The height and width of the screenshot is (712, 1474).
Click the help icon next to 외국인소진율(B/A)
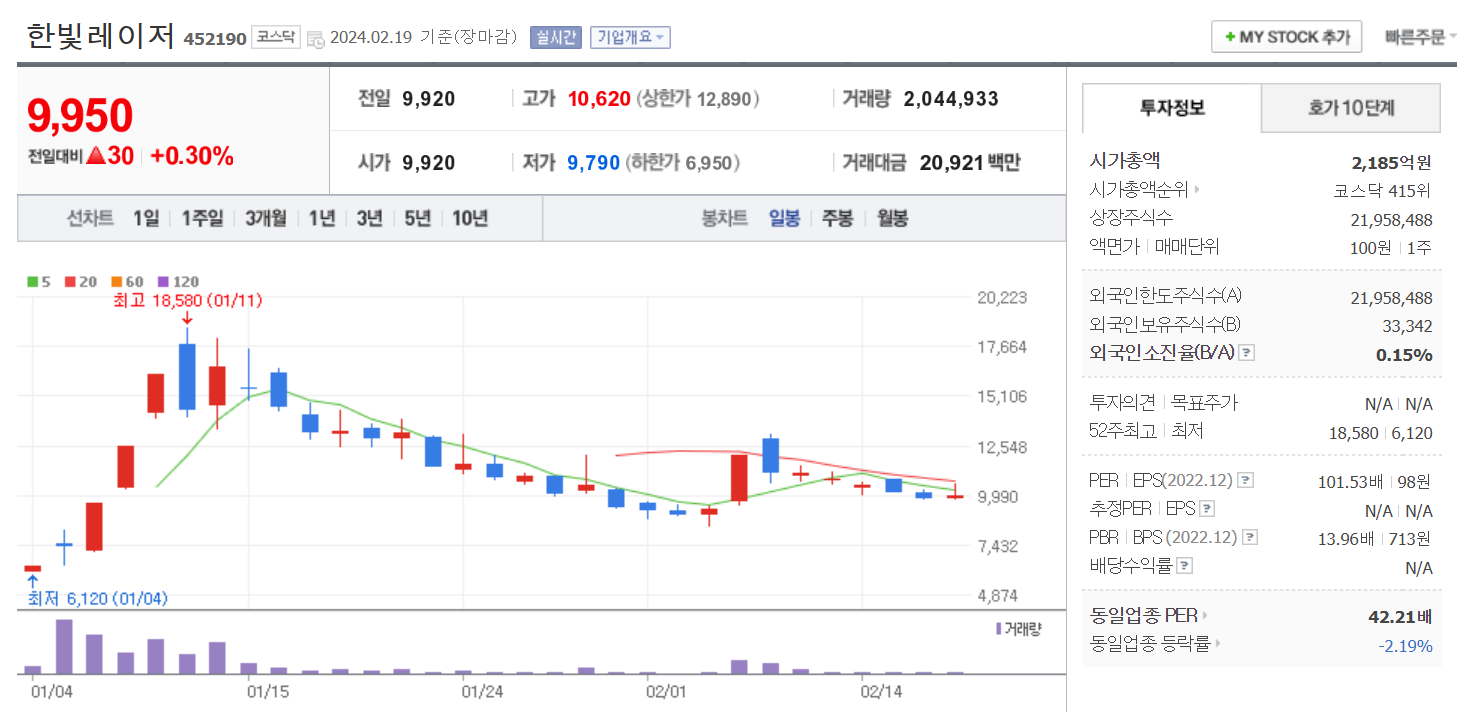click(x=1247, y=353)
